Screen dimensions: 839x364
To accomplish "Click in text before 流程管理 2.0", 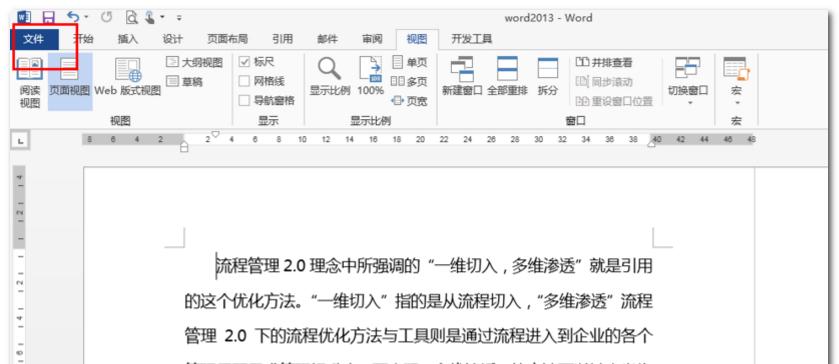I will [x=216, y=266].
